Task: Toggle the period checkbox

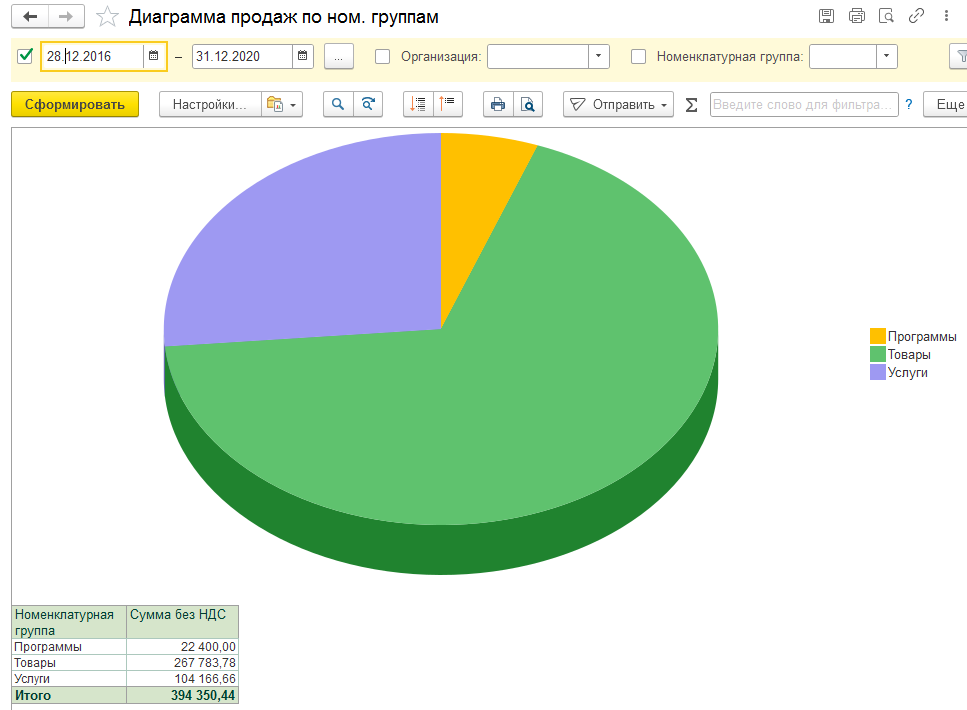Action: pyautogui.click(x=25, y=56)
